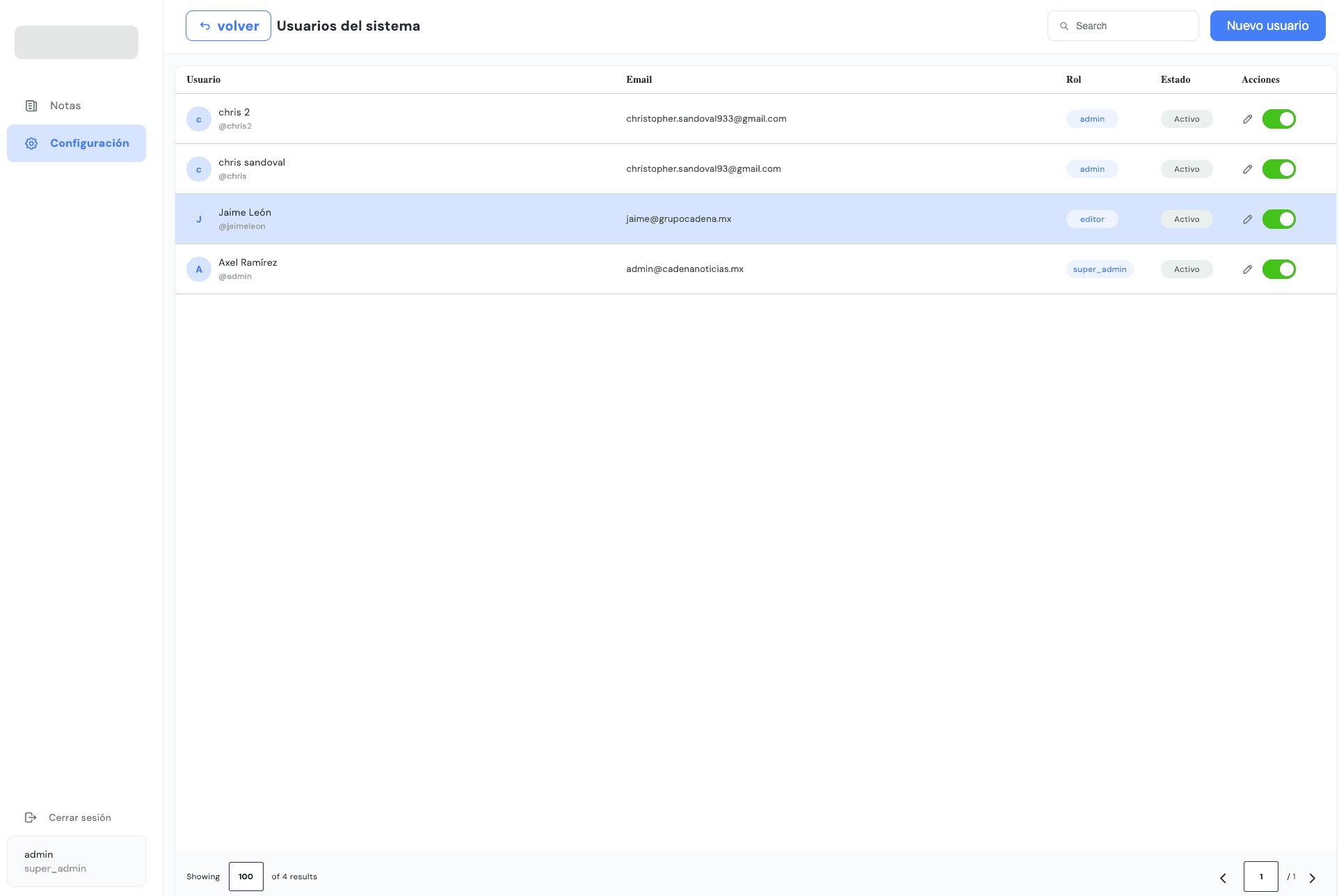Click the handle @jaimeleon
The height and width of the screenshot is (896, 1339).
click(242, 226)
